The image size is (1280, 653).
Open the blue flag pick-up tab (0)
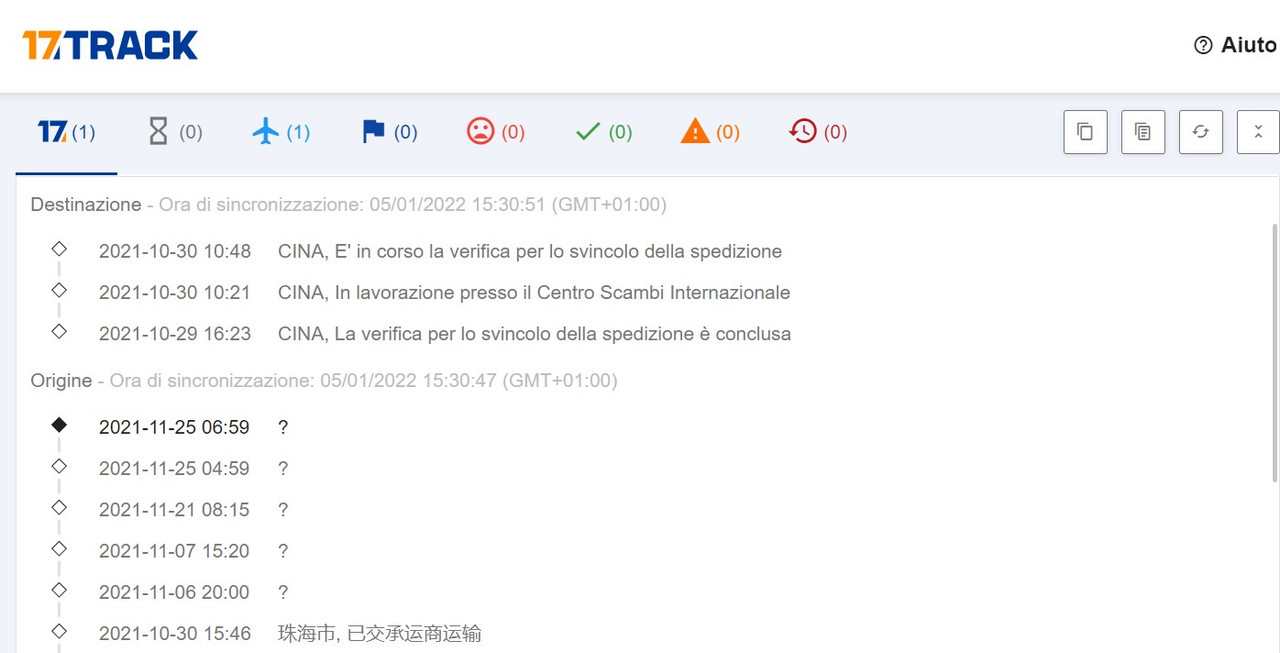pos(389,132)
